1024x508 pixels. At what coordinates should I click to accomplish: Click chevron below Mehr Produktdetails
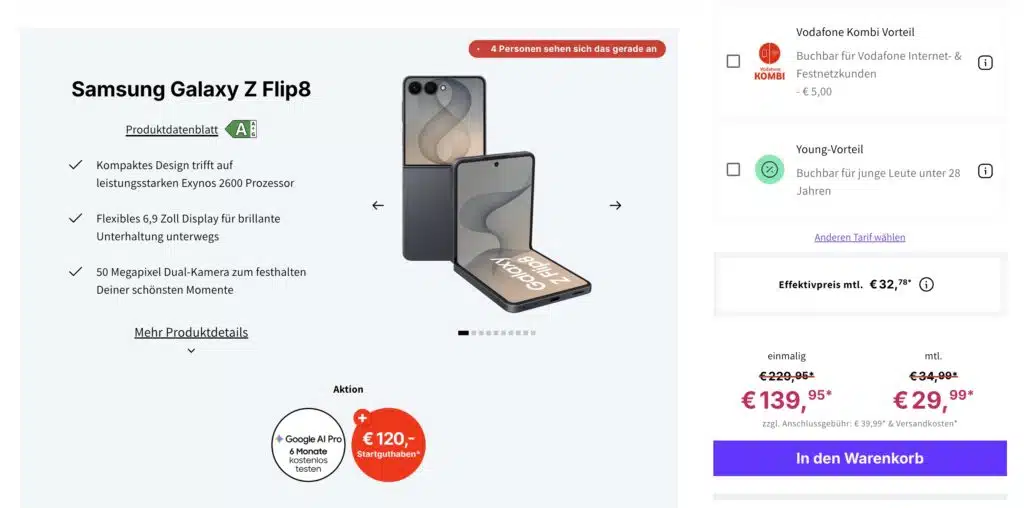191,351
